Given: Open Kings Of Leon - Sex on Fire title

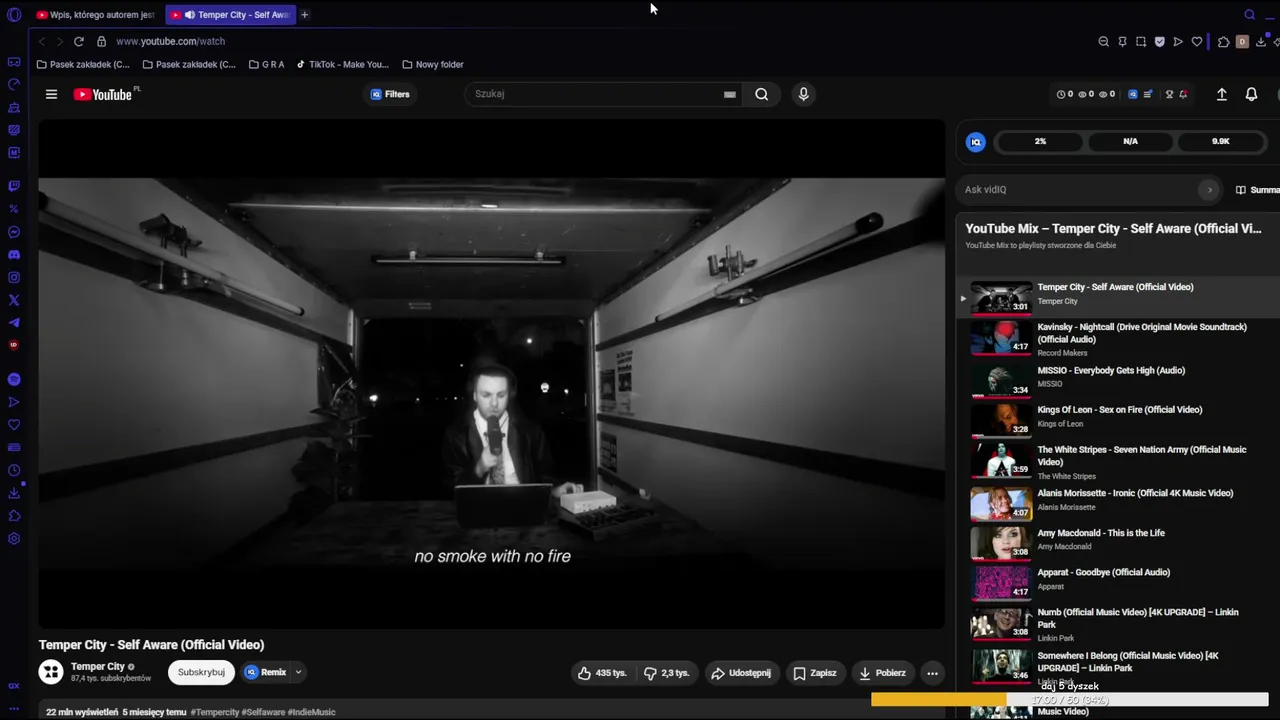Looking at the screenshot, I should (x=1120, y=410).
